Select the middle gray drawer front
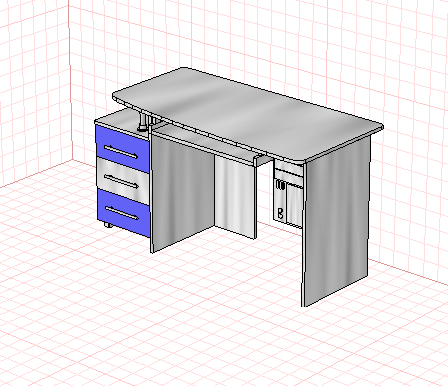Screen dimensions: 448x386 123,181
